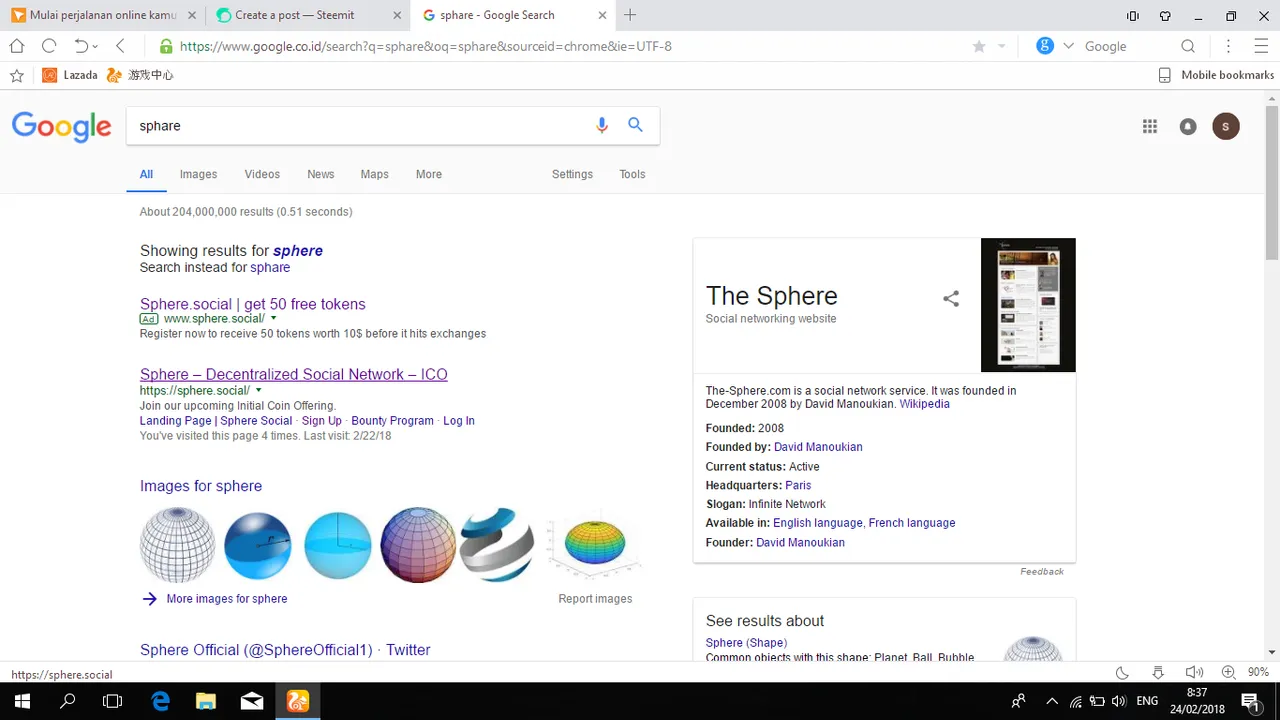
Task: Open Paris headquarters link
Action: pos(798,485)
